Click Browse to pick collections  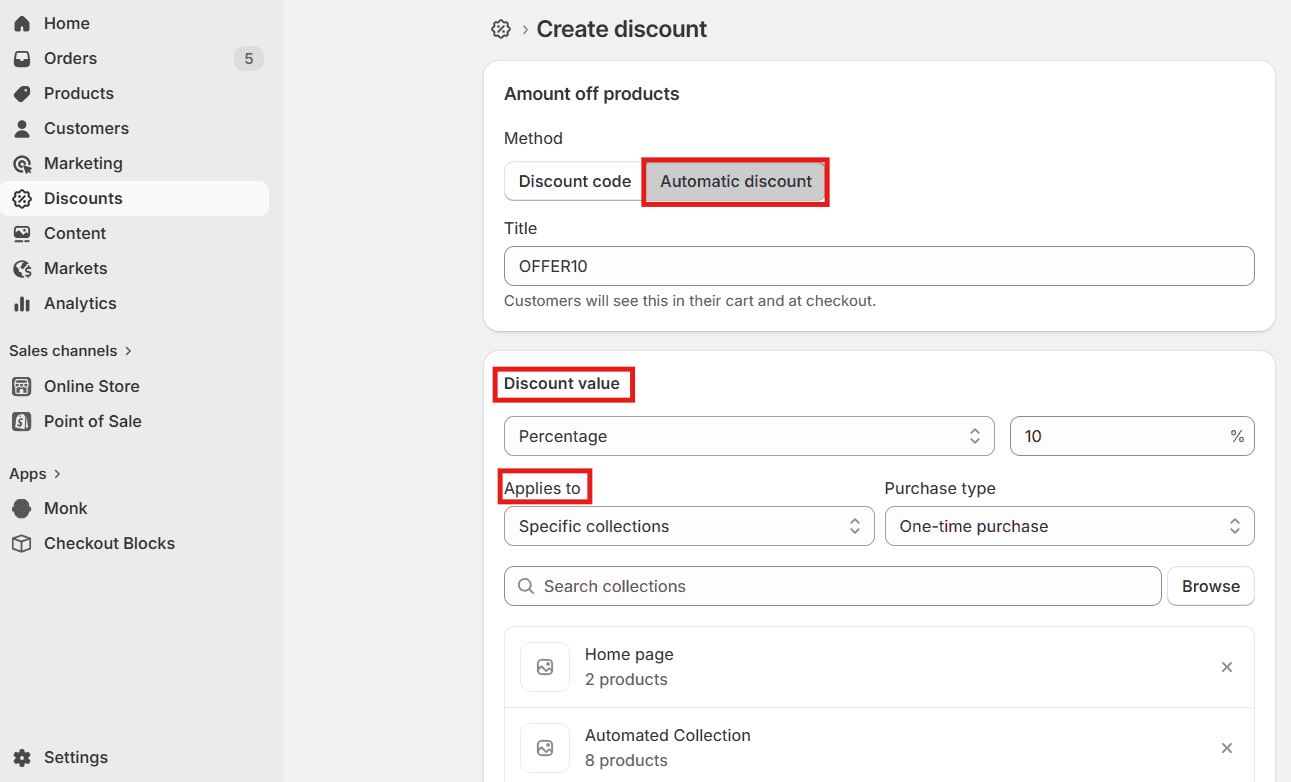1210,586
